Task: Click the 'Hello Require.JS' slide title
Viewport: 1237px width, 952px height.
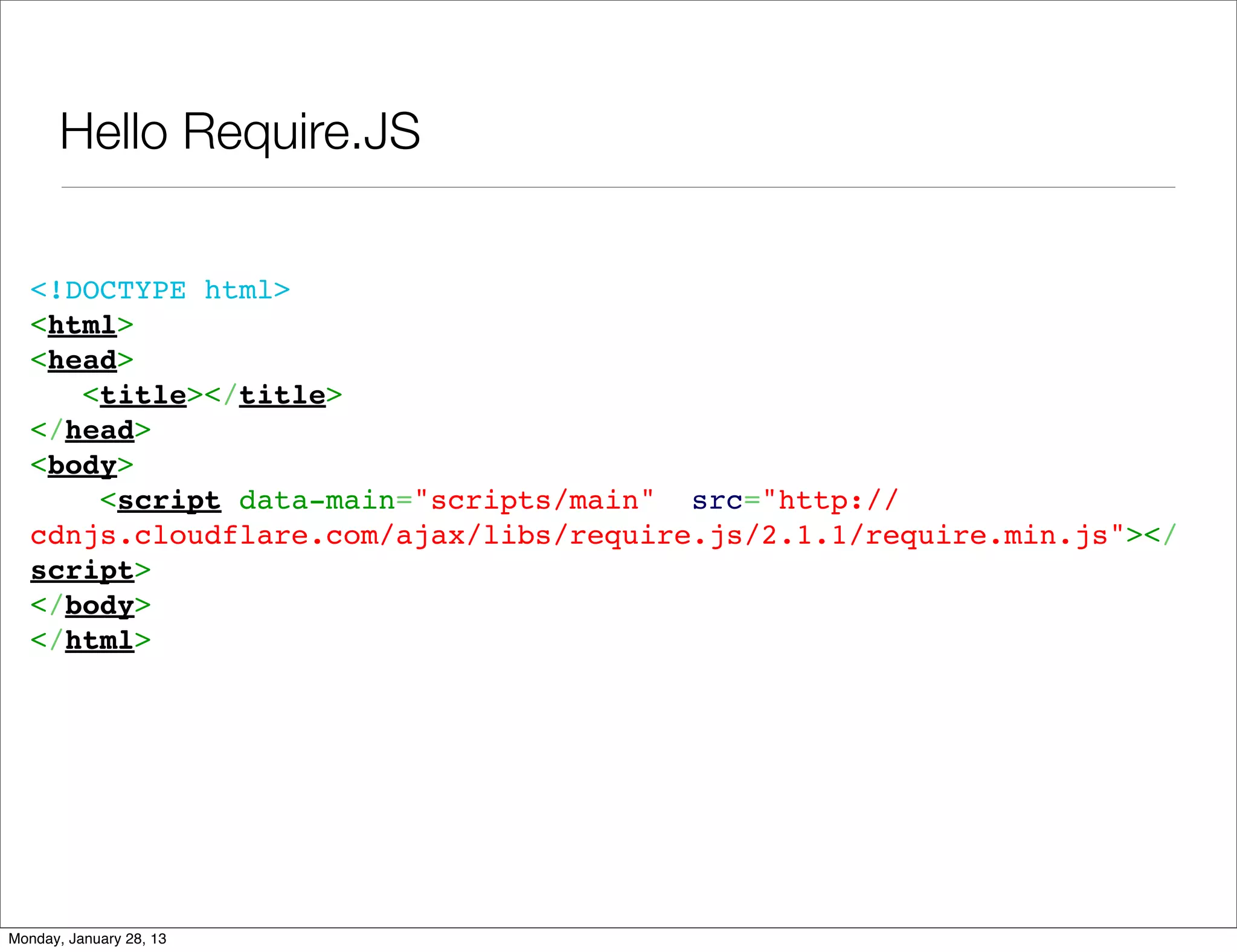Action: [240, 132]
